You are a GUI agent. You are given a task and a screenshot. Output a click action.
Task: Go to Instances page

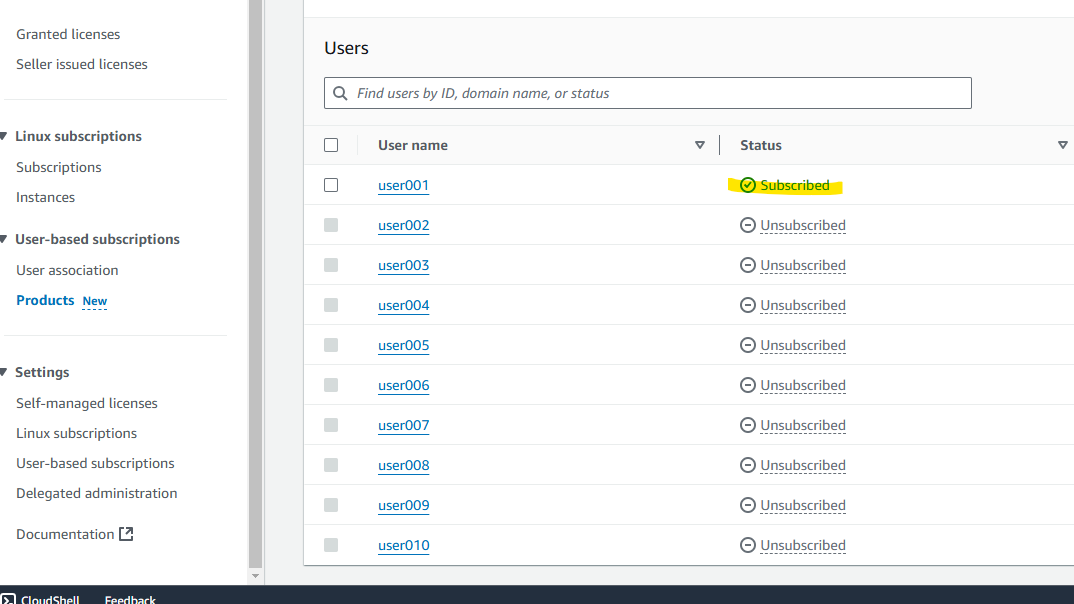pos(45,197)
